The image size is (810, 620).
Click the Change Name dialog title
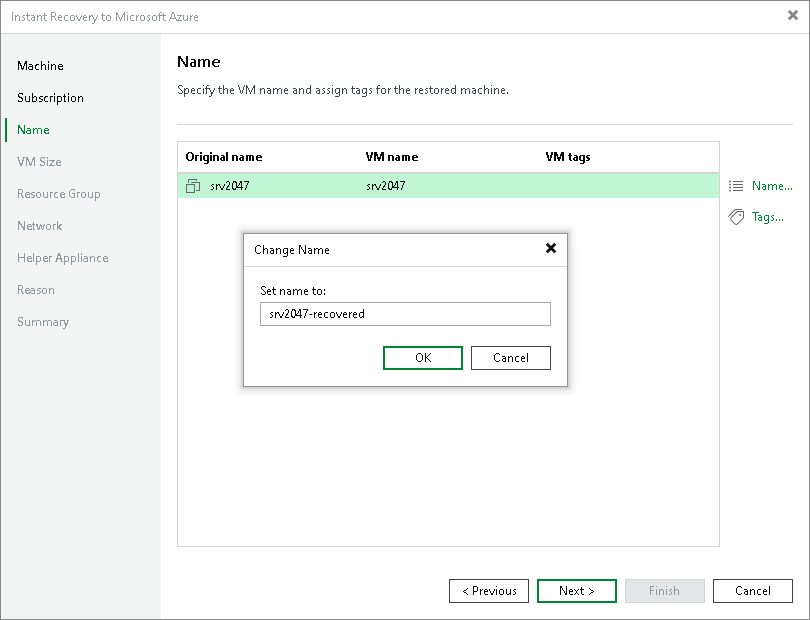[292, 250]
